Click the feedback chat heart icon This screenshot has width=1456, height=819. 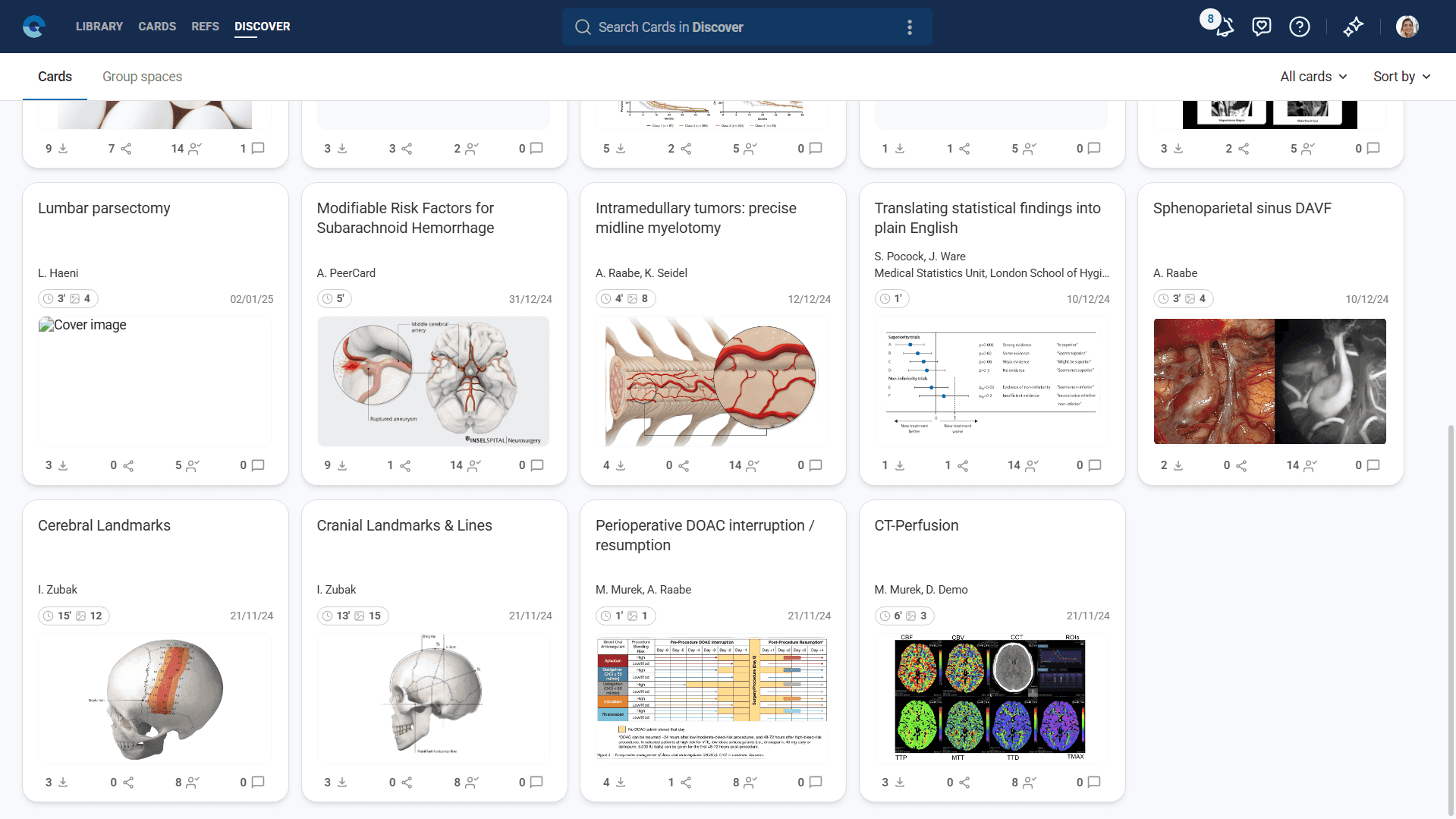[x=1261, y=27]
